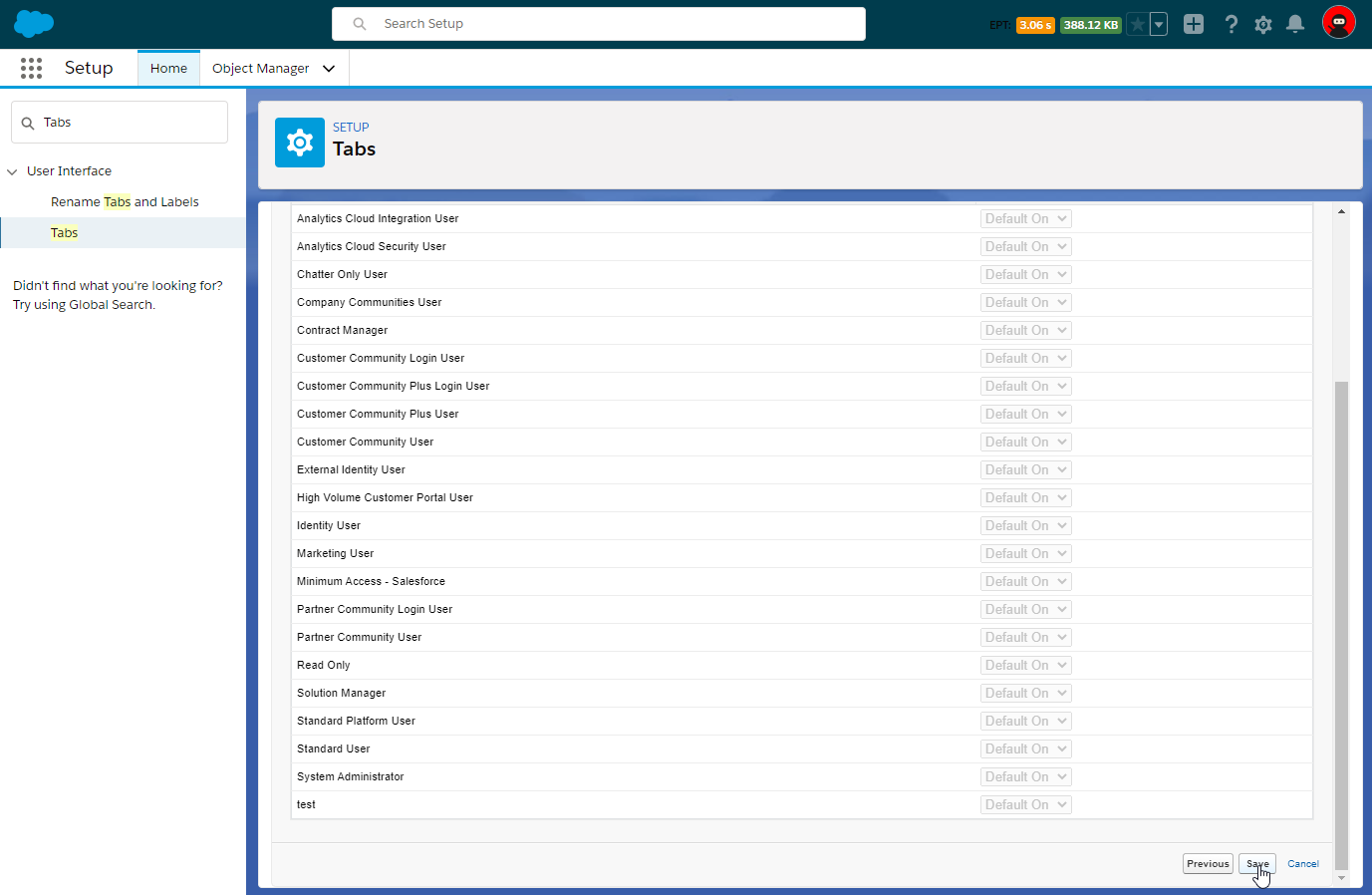Open the Analytics Cloud Security User dropdown
Image resolution: width=1372 pixels, height=895 pixels.
pos(1025,246)
